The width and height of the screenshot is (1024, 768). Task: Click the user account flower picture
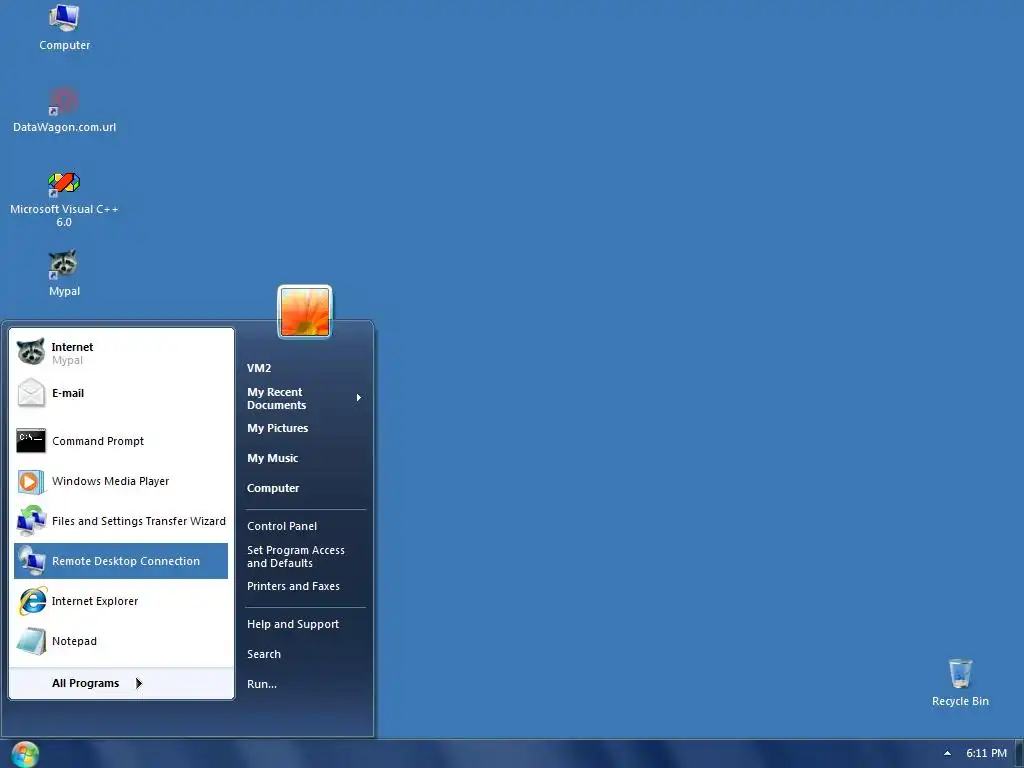305,312
